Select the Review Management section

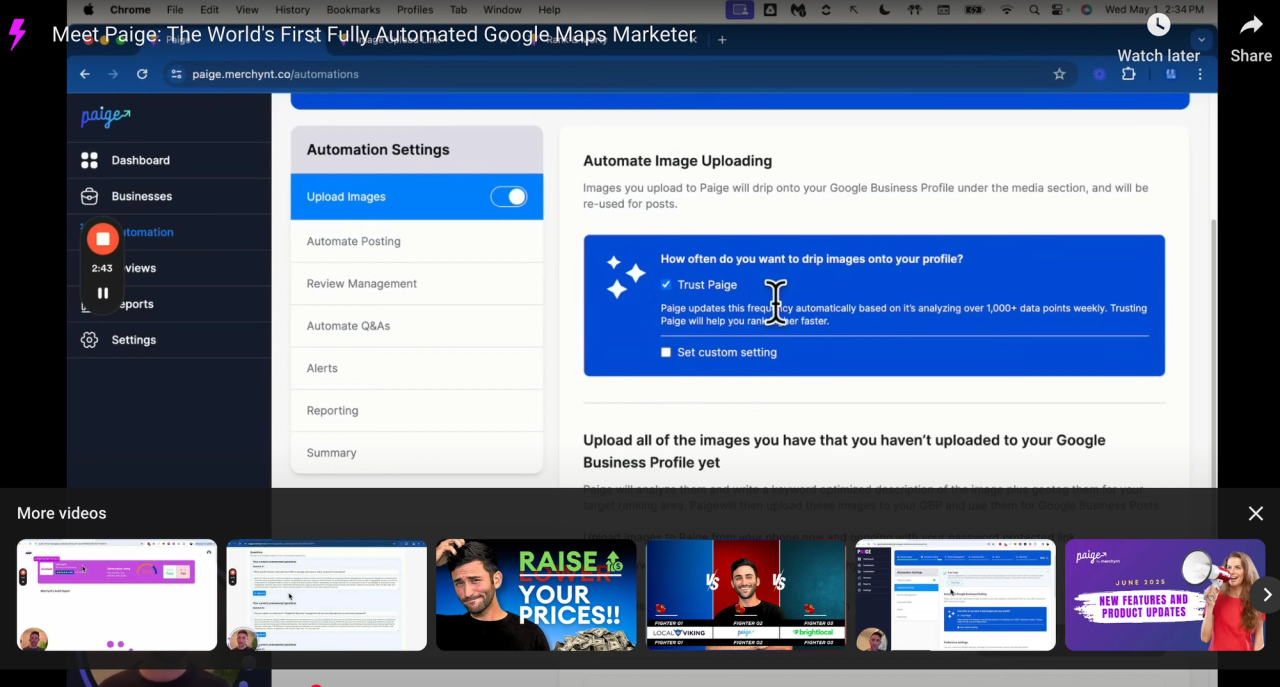[x=361, y=283]
